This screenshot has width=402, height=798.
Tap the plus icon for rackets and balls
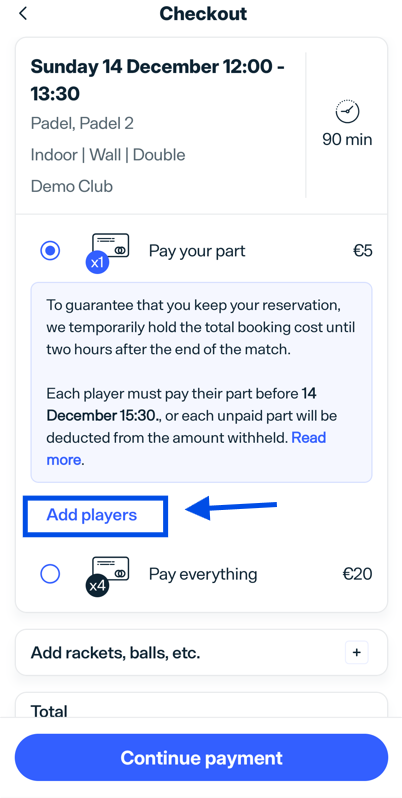(356, 652)
